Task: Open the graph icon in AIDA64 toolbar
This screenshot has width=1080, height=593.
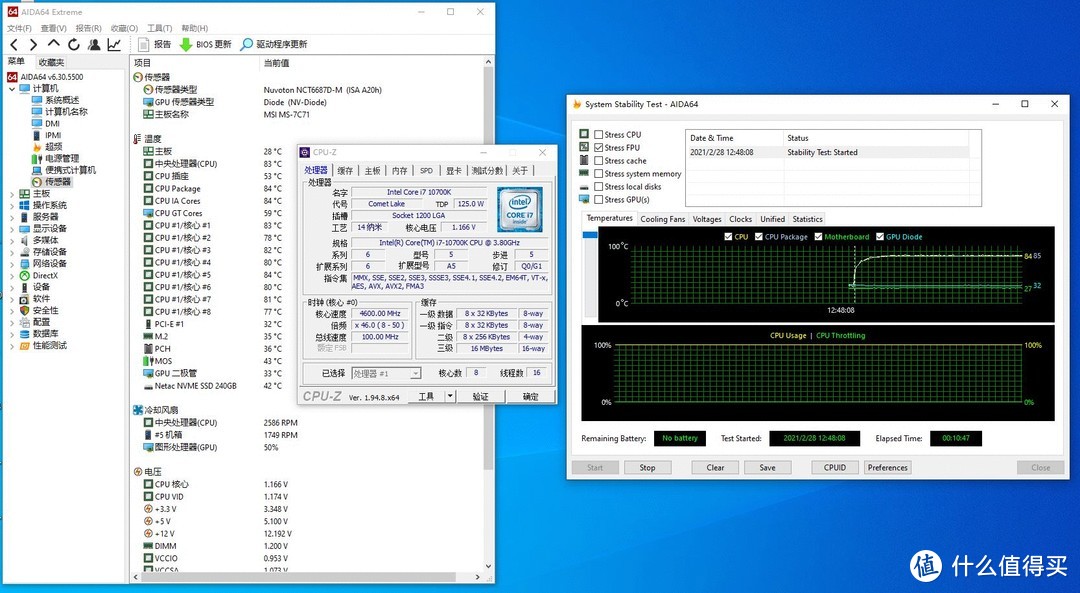Action: click(114, 45)
